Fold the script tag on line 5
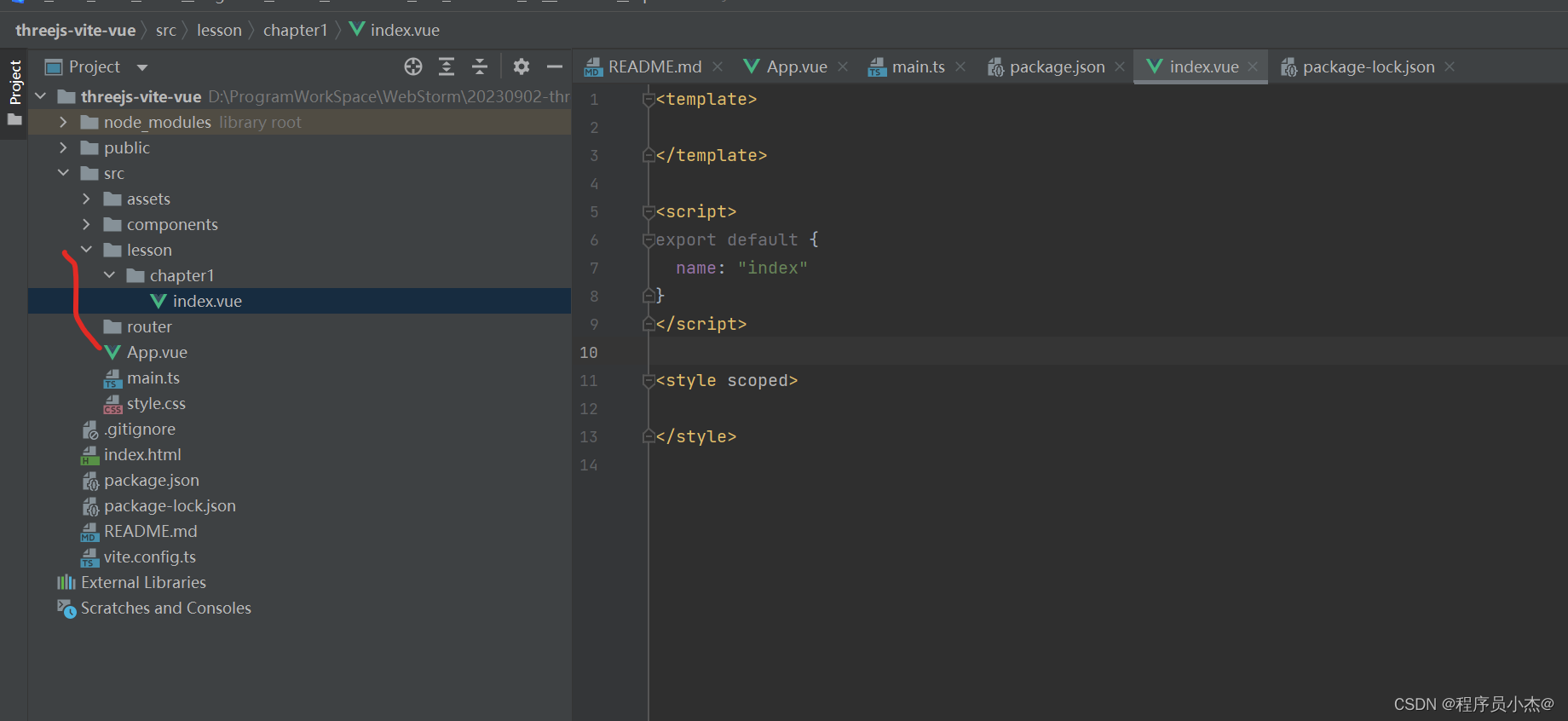This screenshot has width=1568, height=721. tap(649, 211)
